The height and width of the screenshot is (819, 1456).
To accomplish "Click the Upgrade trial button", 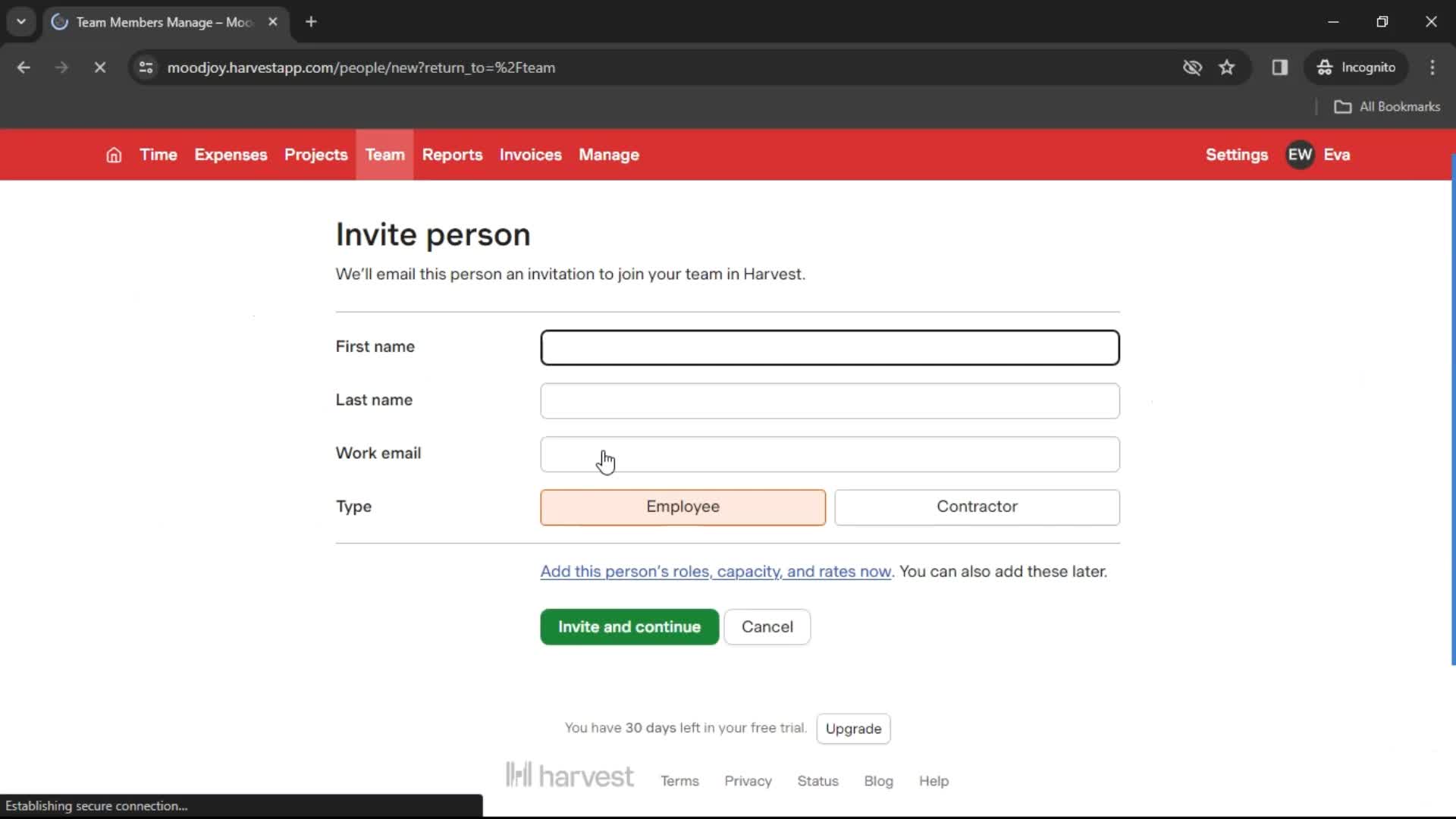I will pyautogui.click(x=854, y=728).
